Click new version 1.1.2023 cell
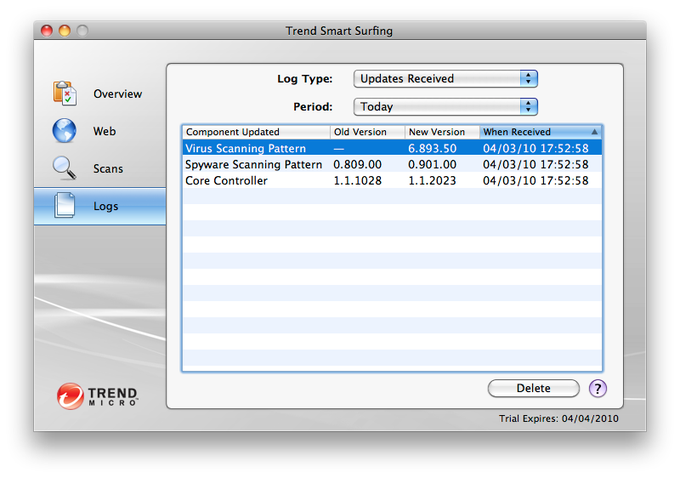Screen dimensions: 680x478 click(432, 180)
